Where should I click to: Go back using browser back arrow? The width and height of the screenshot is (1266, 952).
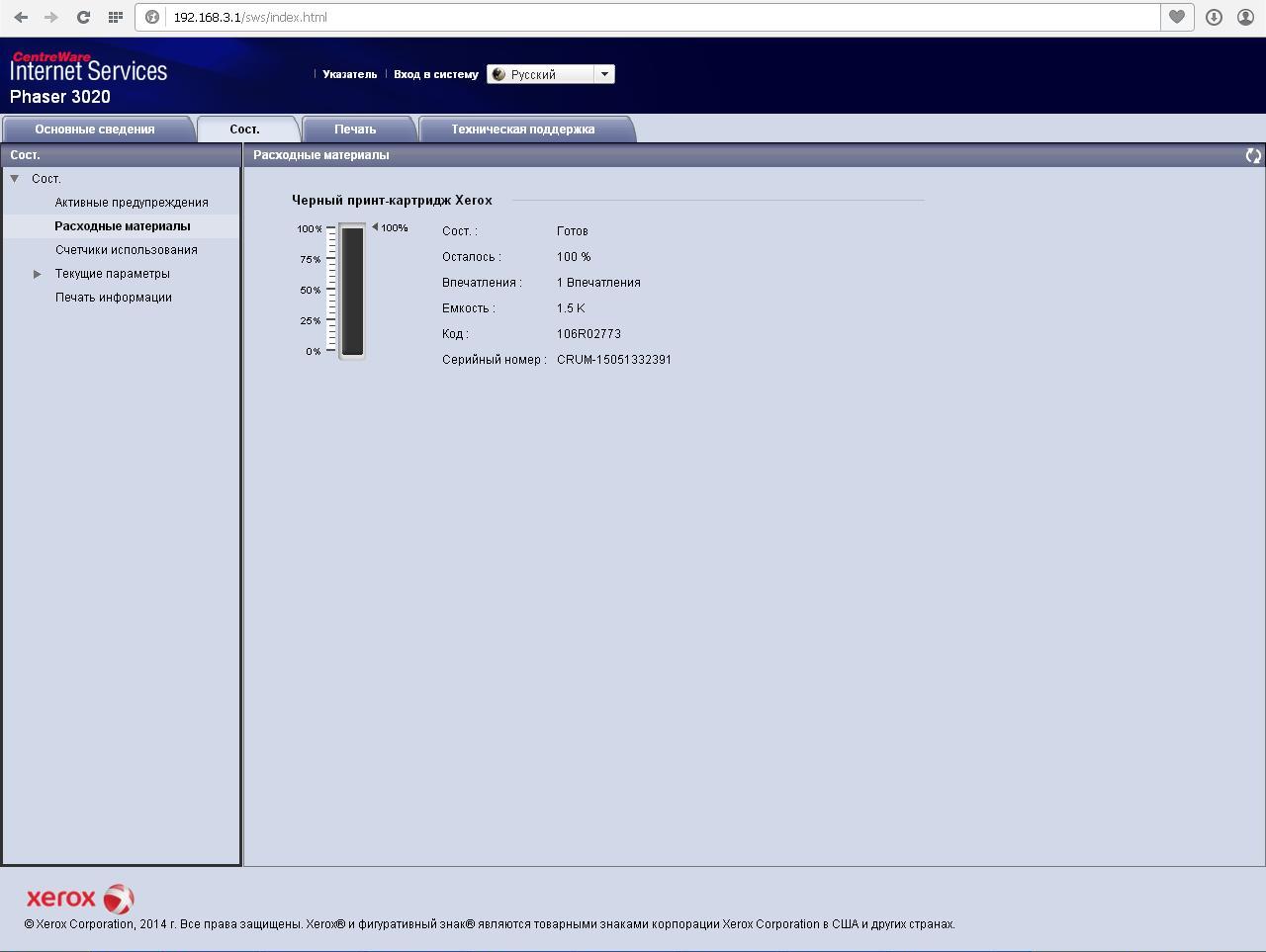(21, 17)
